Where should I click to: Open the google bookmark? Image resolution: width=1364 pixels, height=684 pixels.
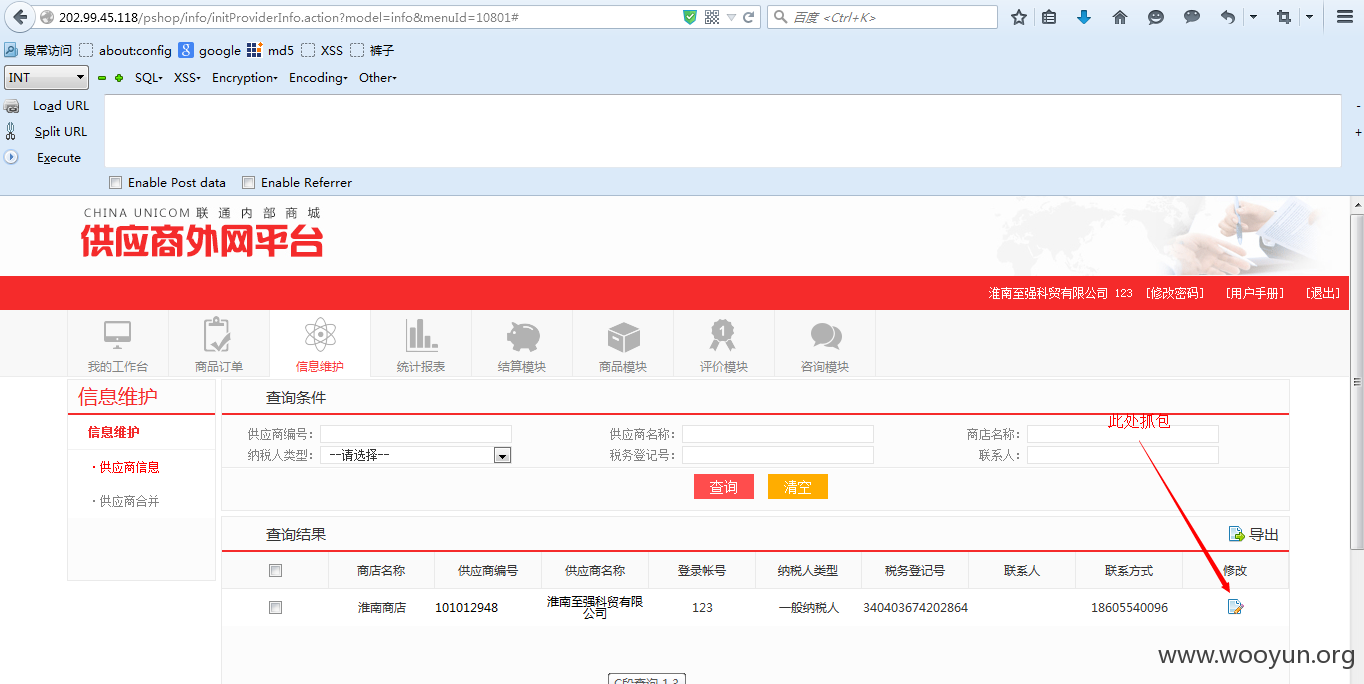(210, 51)
